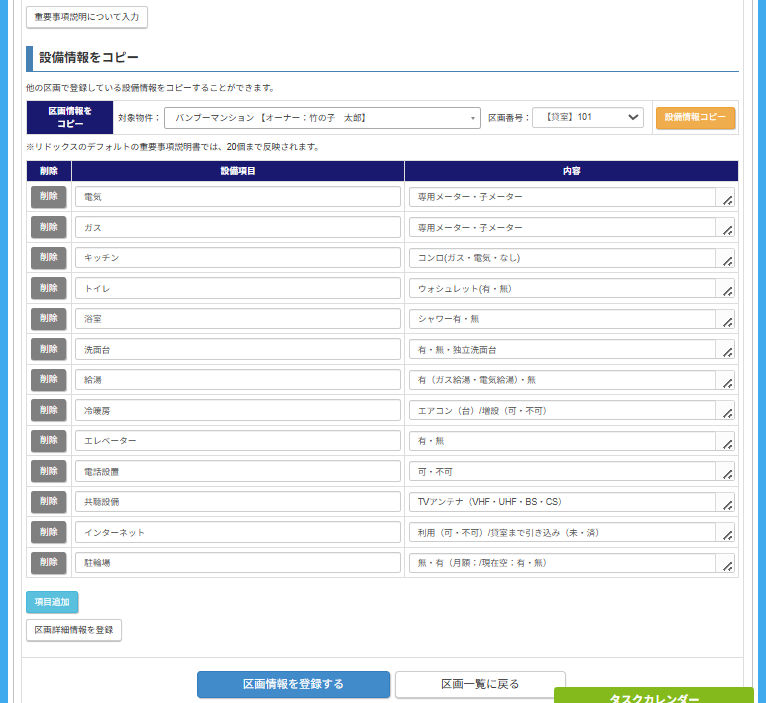Screen dimensions: 766x703
Task: Click the 重要事項説明について入力 button
Action: click(87, 17)
